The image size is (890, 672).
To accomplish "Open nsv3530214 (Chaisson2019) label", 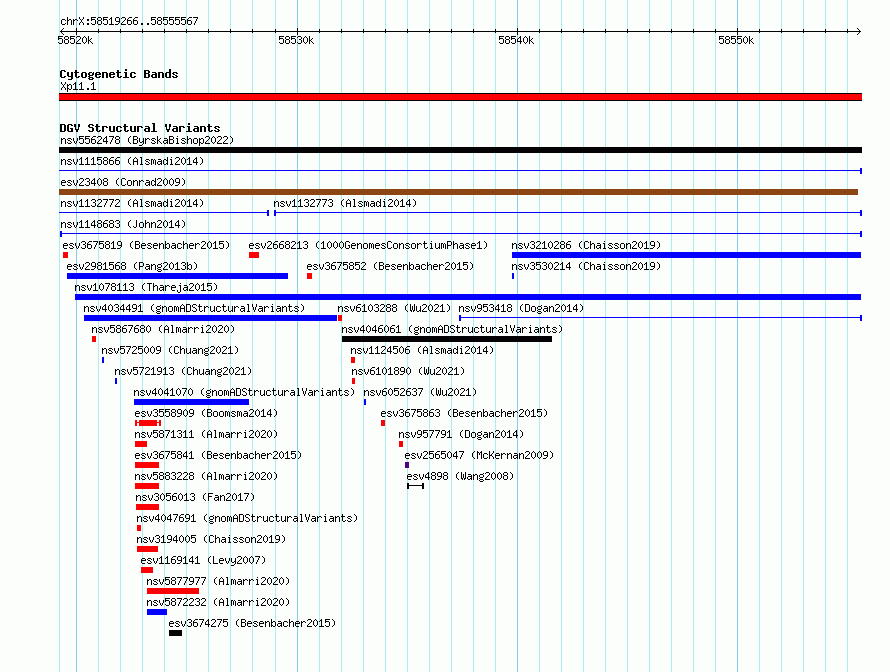I will [x=586, y=266].
